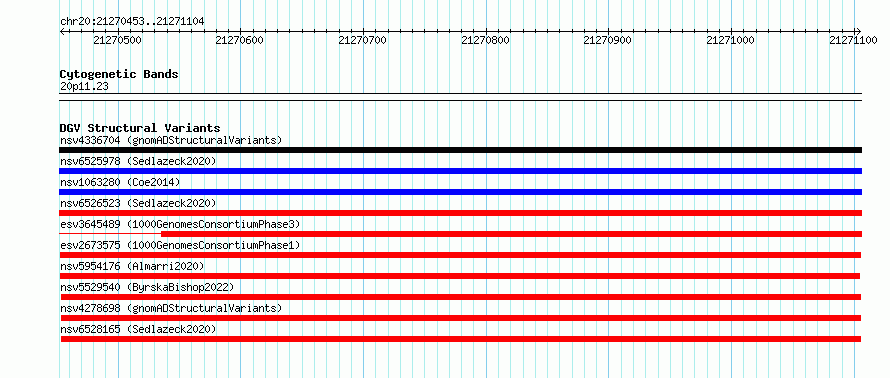Click ruler position 21271000
The height and width of the screenshot is (378, 890).
coord(731,40)
